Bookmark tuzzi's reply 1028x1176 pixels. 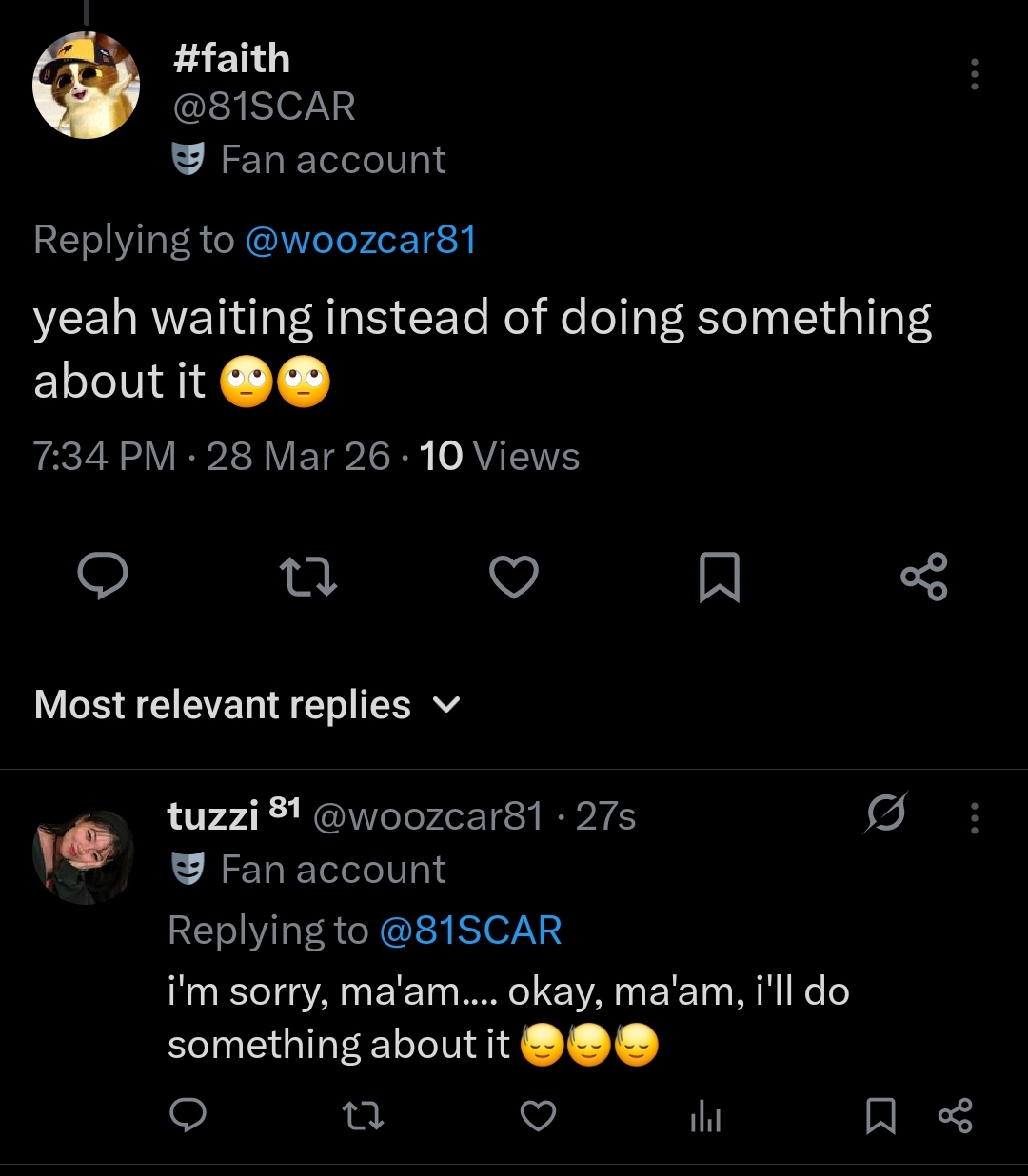coord(880,1116)
